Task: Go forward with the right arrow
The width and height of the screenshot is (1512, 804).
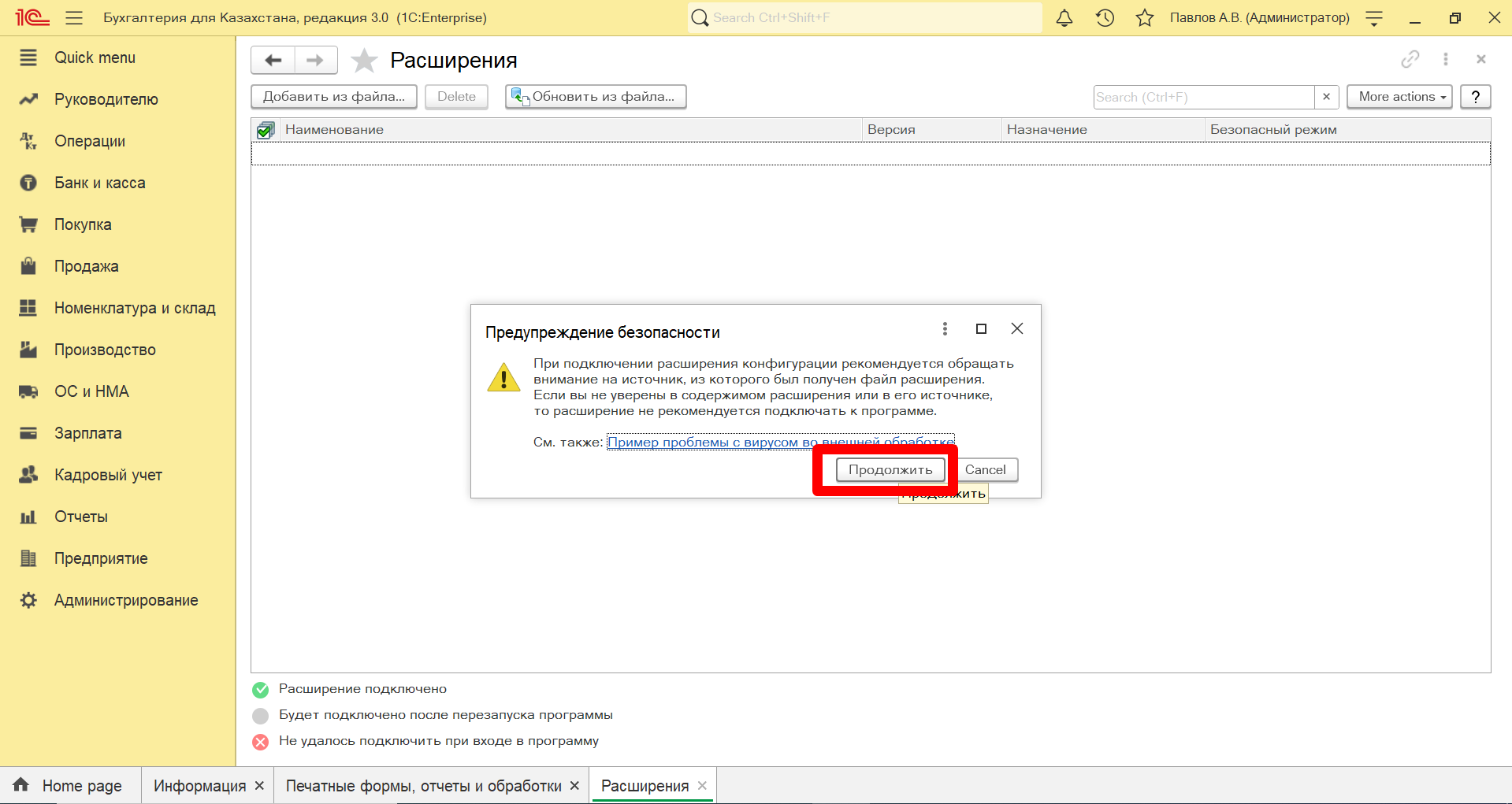Action: tap(315, 60)
